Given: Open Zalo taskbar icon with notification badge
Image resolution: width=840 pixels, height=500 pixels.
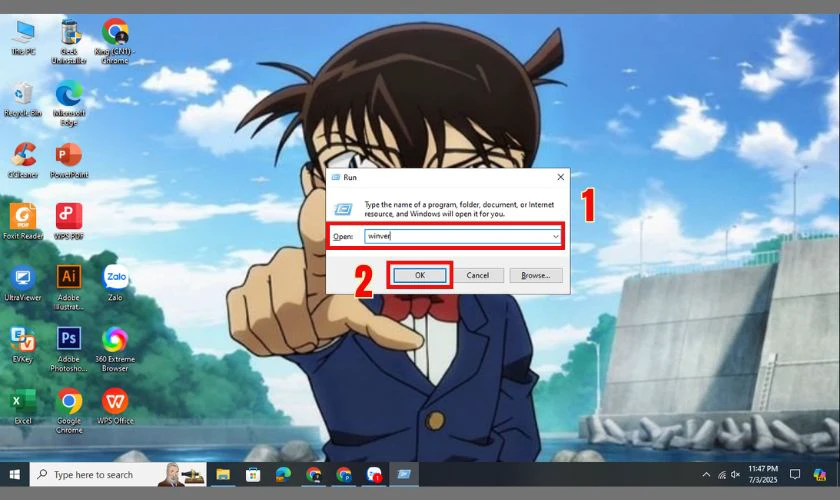Looking at the screenshot, I should [x=374, y=474].
